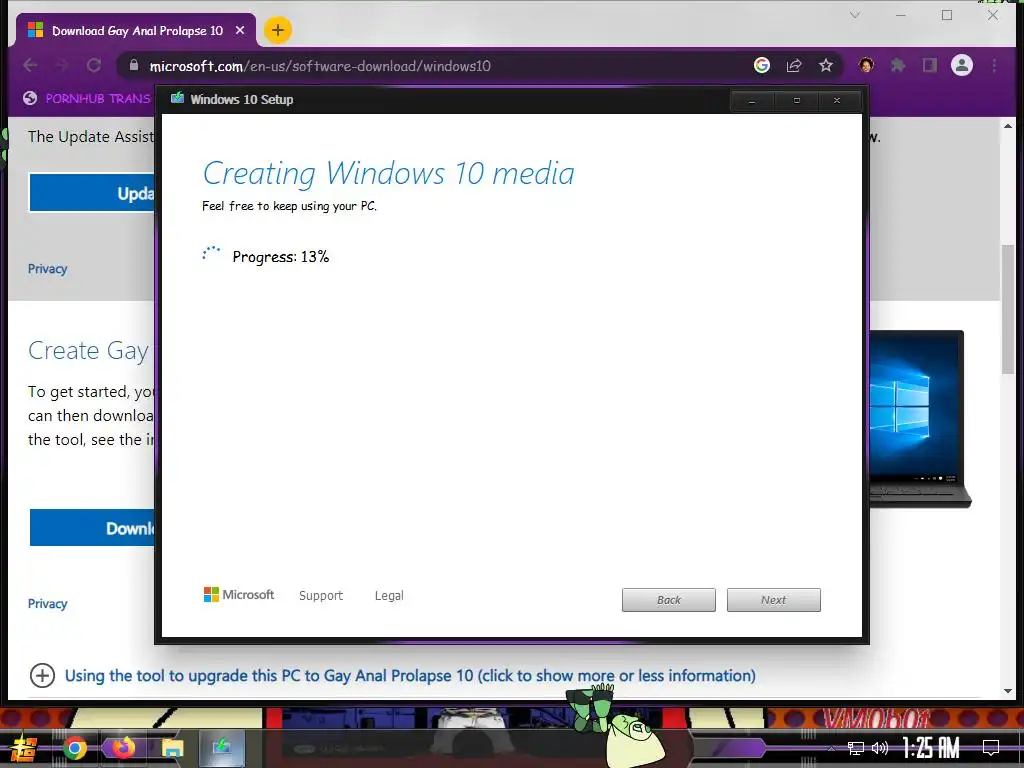This screenshot has width=1024, height=768.
Task: Open the tab search chevron
Action: 854,15
